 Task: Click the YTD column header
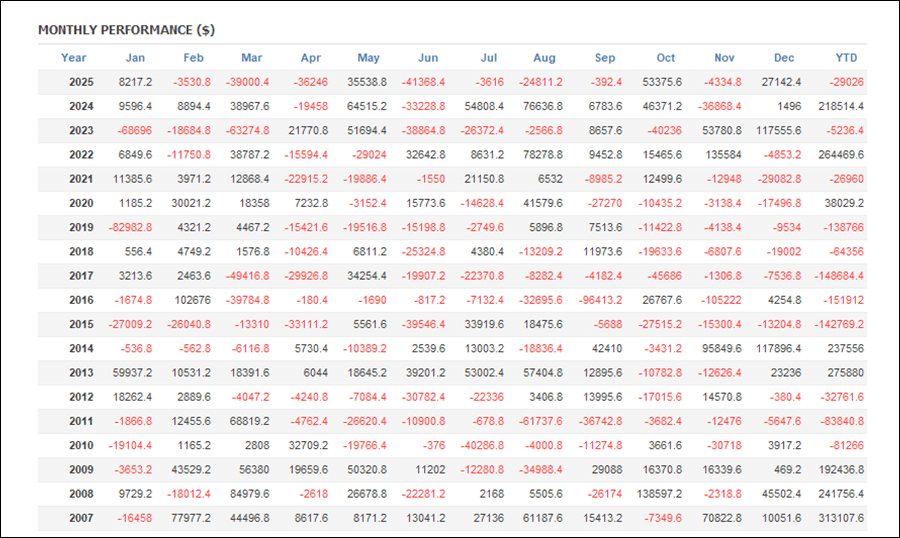(x=846, y=58)
